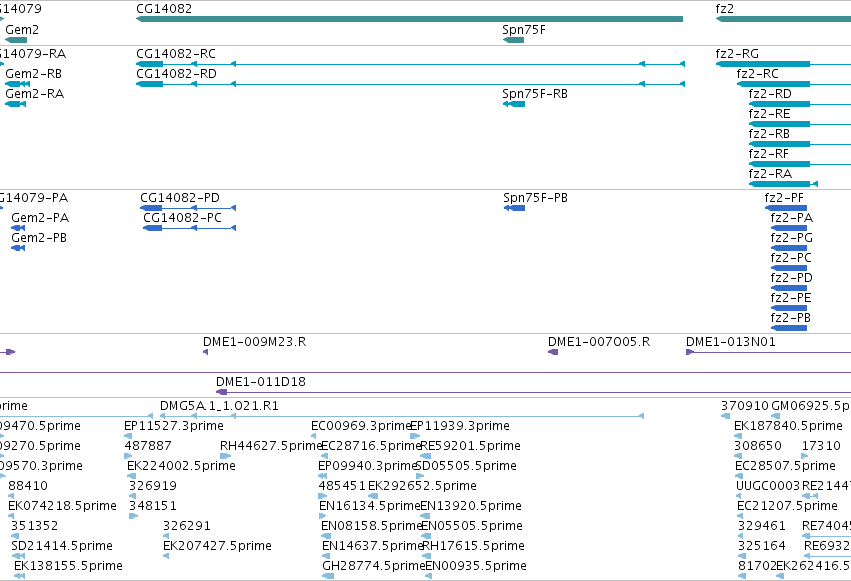Click the Spn75F-RB transcript label

coord(535,94)
